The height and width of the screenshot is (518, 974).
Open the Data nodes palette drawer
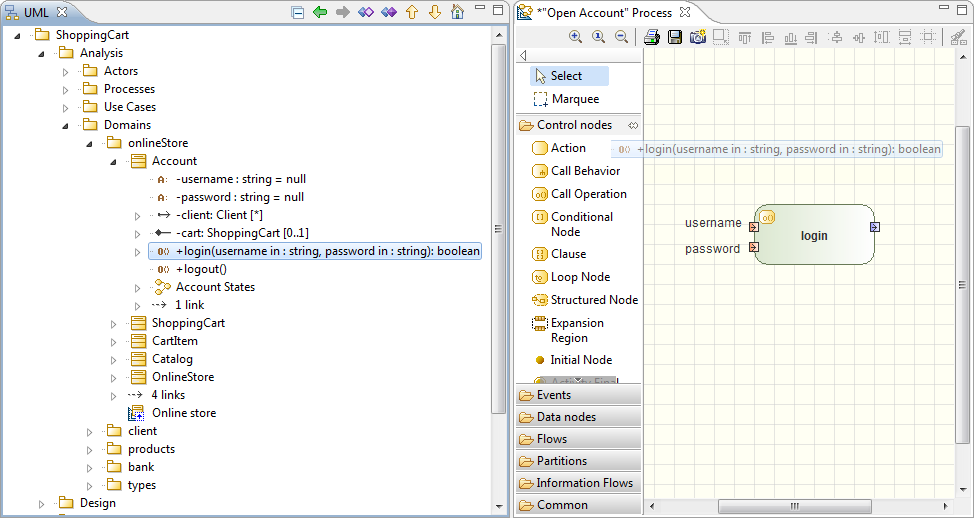(x=578, y=417)
